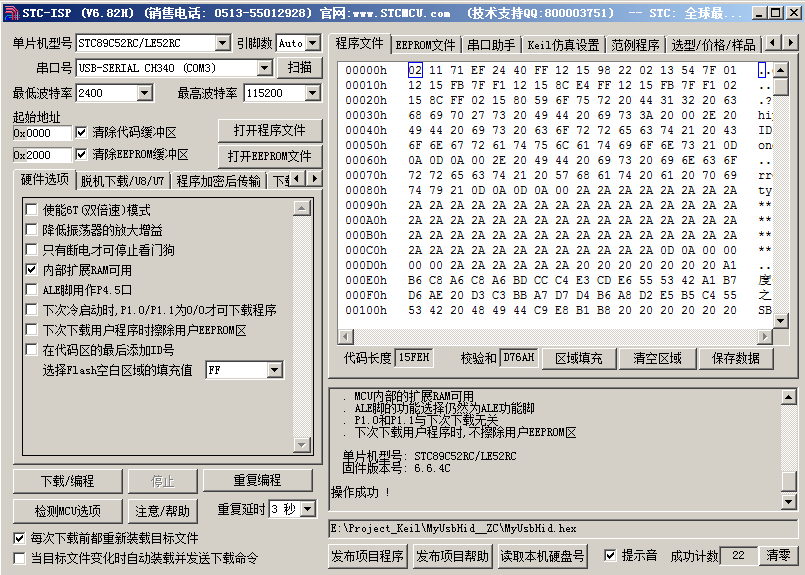Screen dimensions: 805x575
Task: Open repeat delay 3 秒 dropdown
Action: click(308, 509)
